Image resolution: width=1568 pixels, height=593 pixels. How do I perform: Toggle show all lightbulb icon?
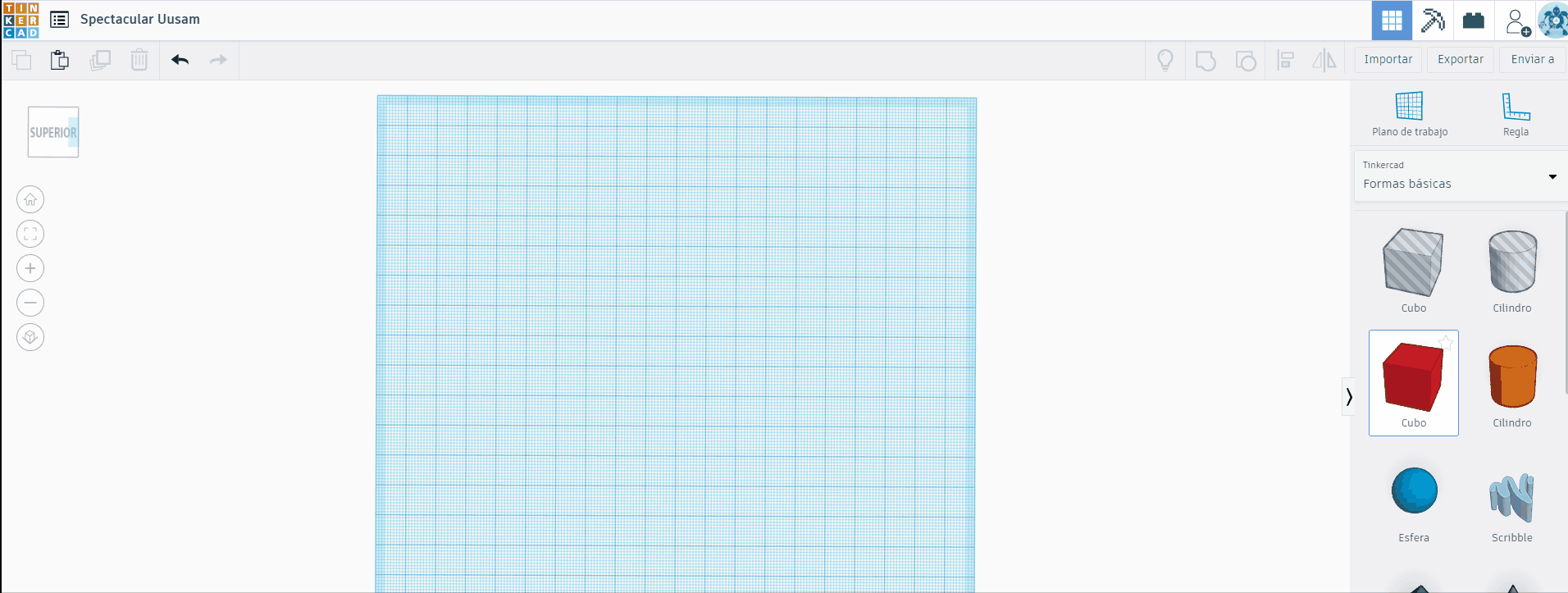click(x=1165, y=60)
